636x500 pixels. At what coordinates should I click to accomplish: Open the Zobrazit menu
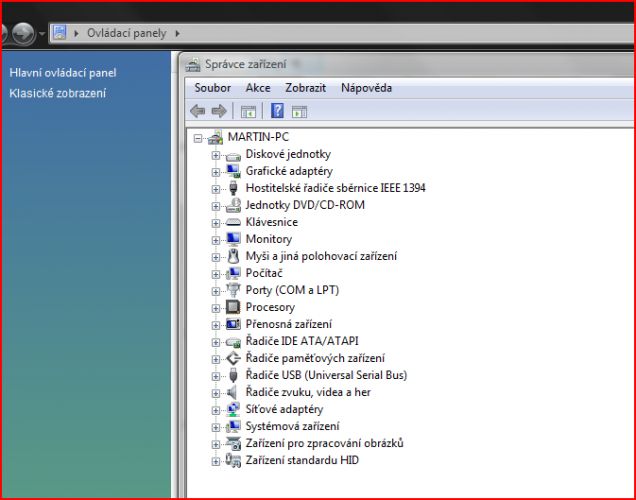pyautogui.click(x=305, y=88)
